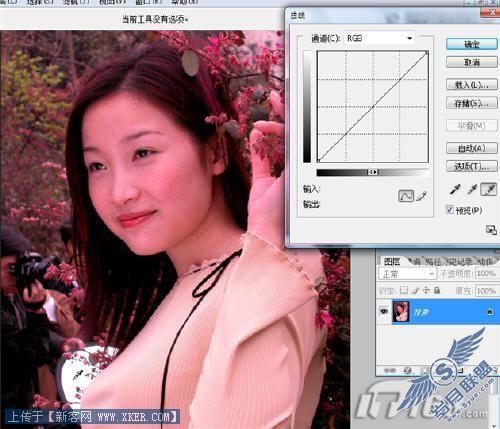Click the lock transparent pixels icon

click(404, 290)
